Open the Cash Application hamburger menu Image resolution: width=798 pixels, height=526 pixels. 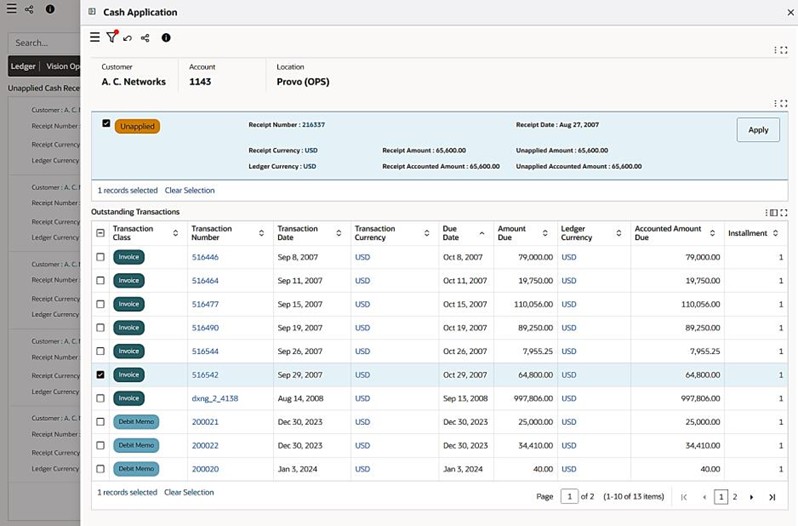[95, 37]
